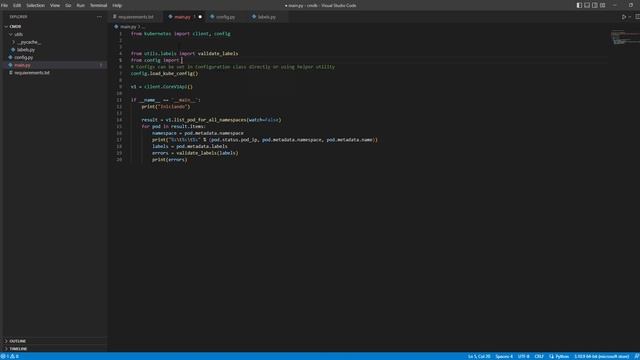
Task: Toggle secondary sidebar layout icon
Action: [595, 5]
